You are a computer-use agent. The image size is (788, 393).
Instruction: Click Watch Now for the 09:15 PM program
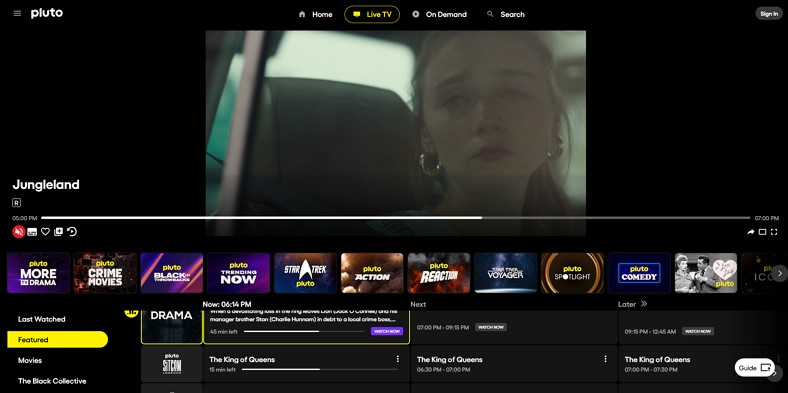coord(698,331)
